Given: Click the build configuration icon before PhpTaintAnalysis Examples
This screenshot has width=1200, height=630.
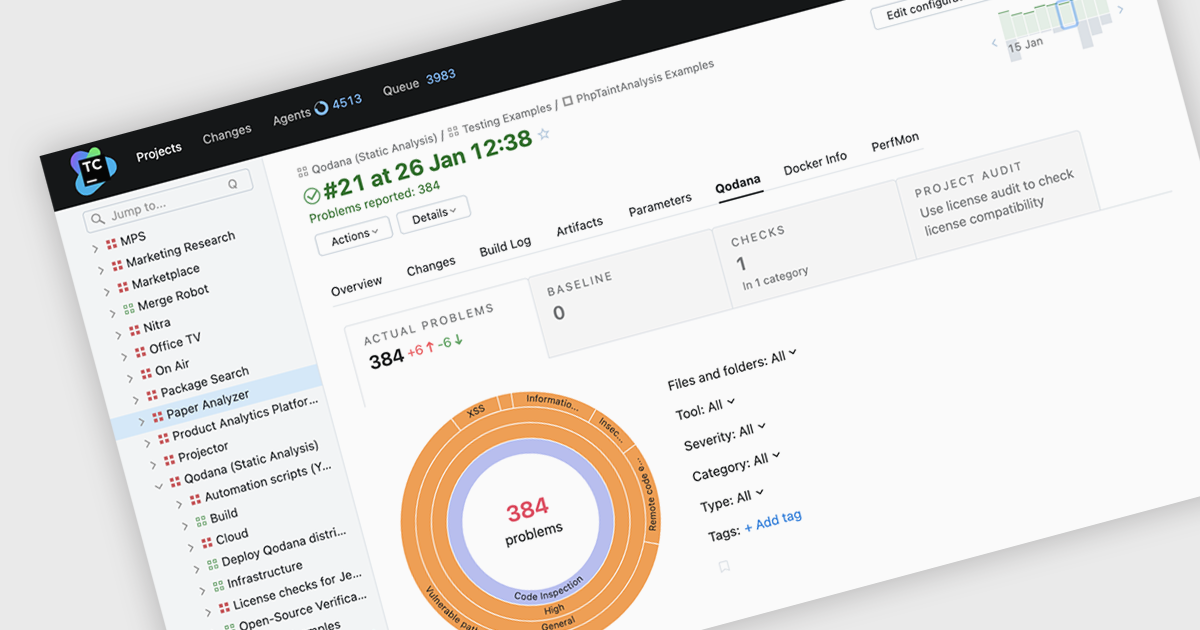Looking at the screenshot, I should pyautogui.click(x=568, y=100).
